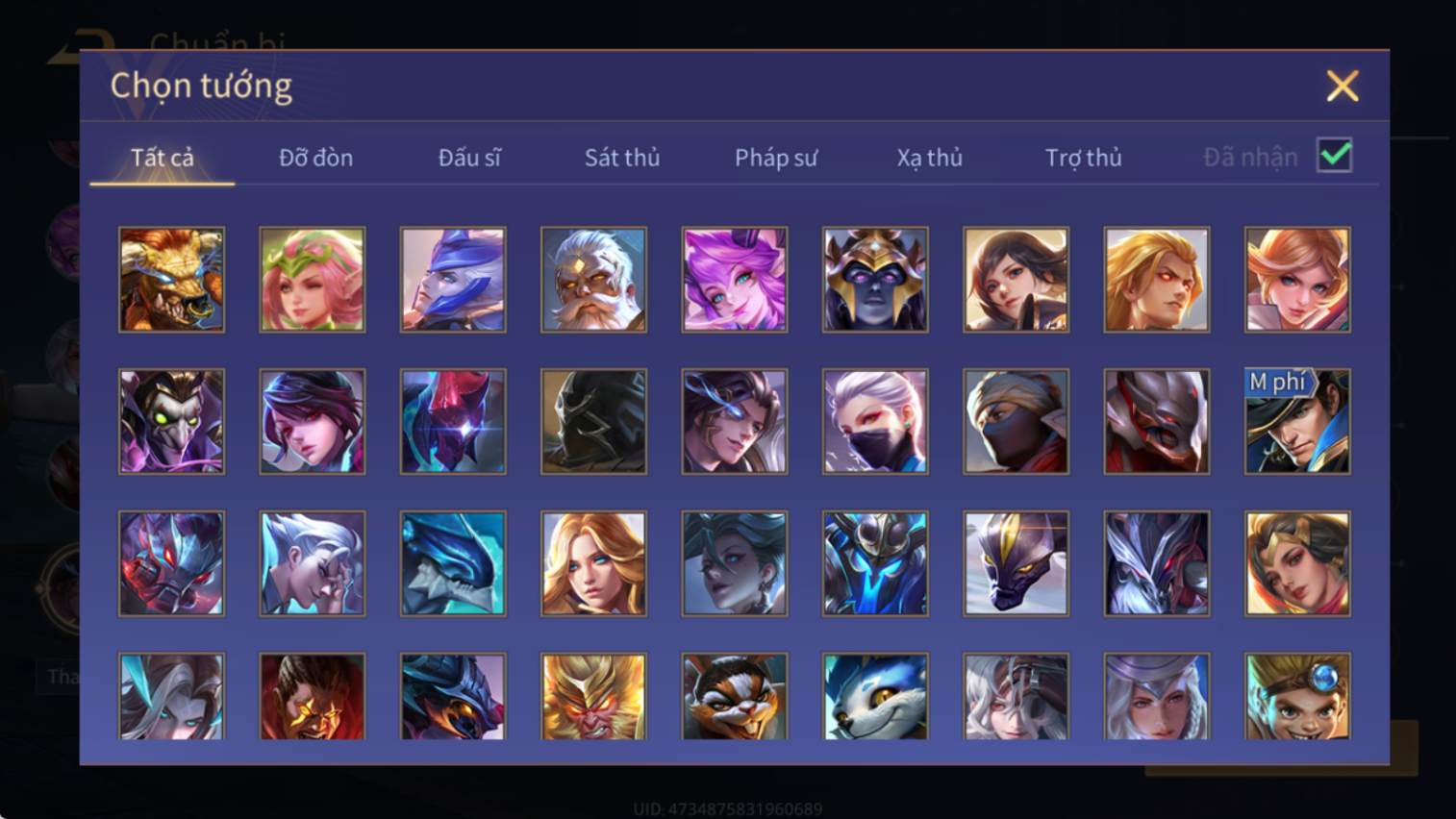Switch to the 'Pháp sư' tab

tap(776, 158)
